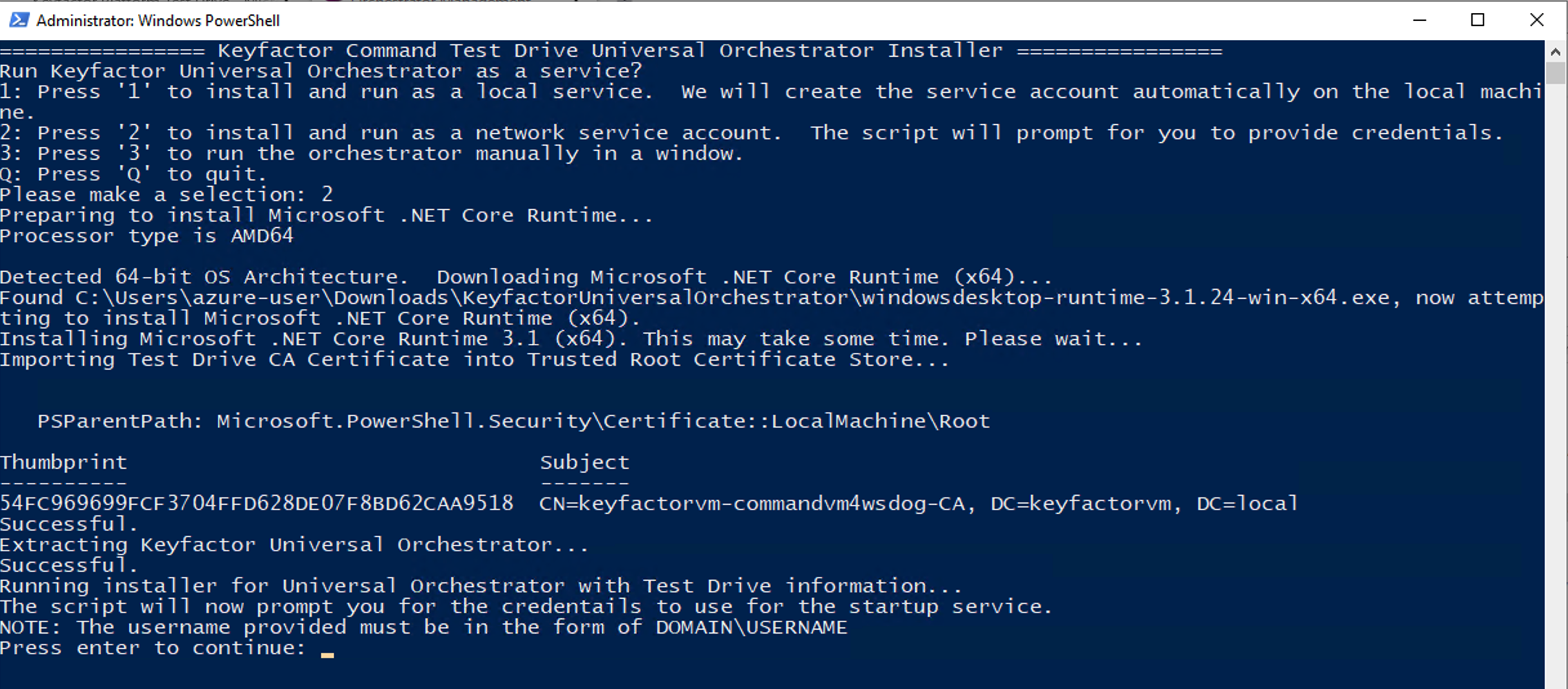Screen dimensions: 1568x689
Task: Click the 'Thumbprint' column header
Action: (64, 462)
